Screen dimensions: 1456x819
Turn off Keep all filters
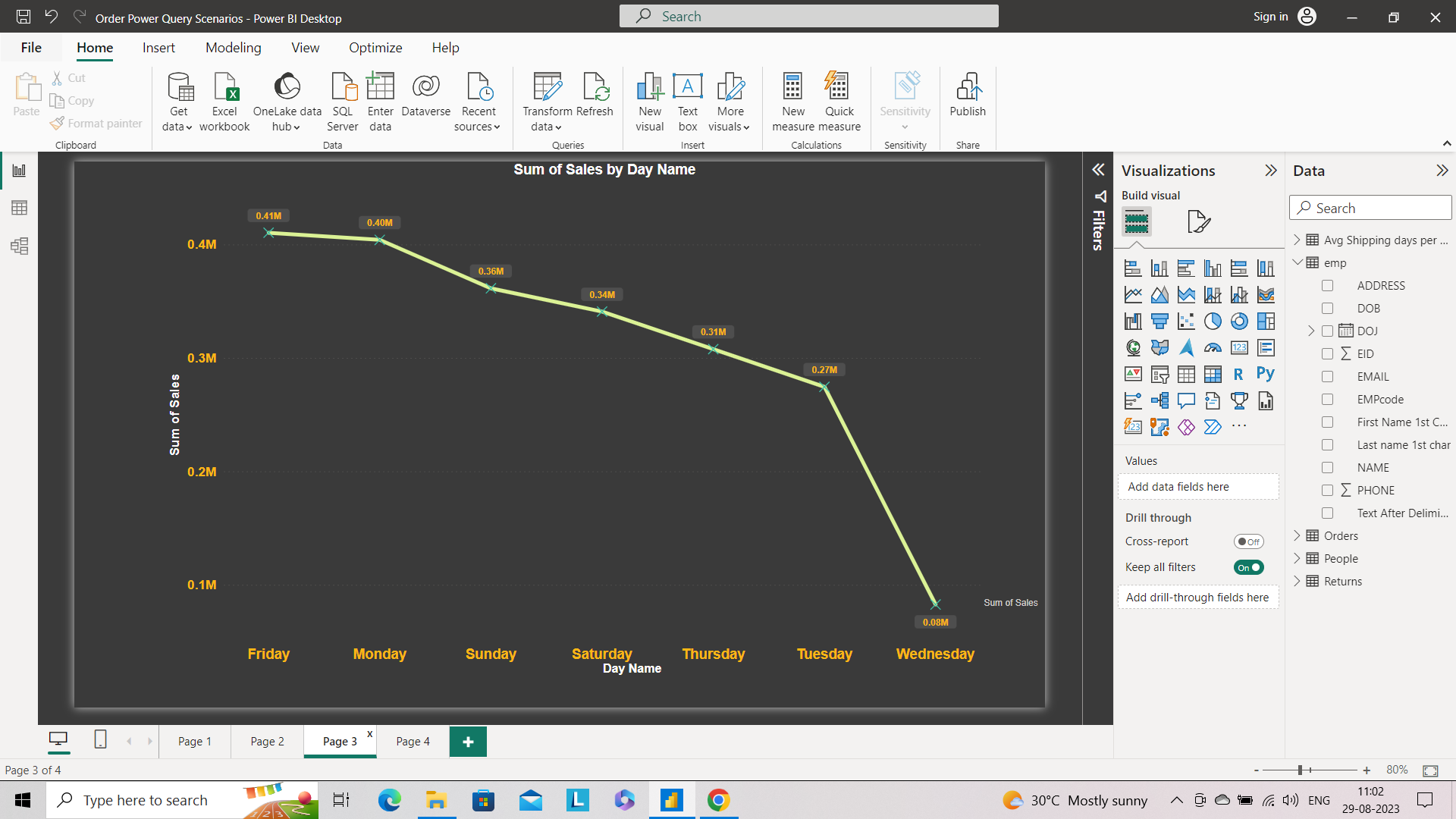[1248, 566]
